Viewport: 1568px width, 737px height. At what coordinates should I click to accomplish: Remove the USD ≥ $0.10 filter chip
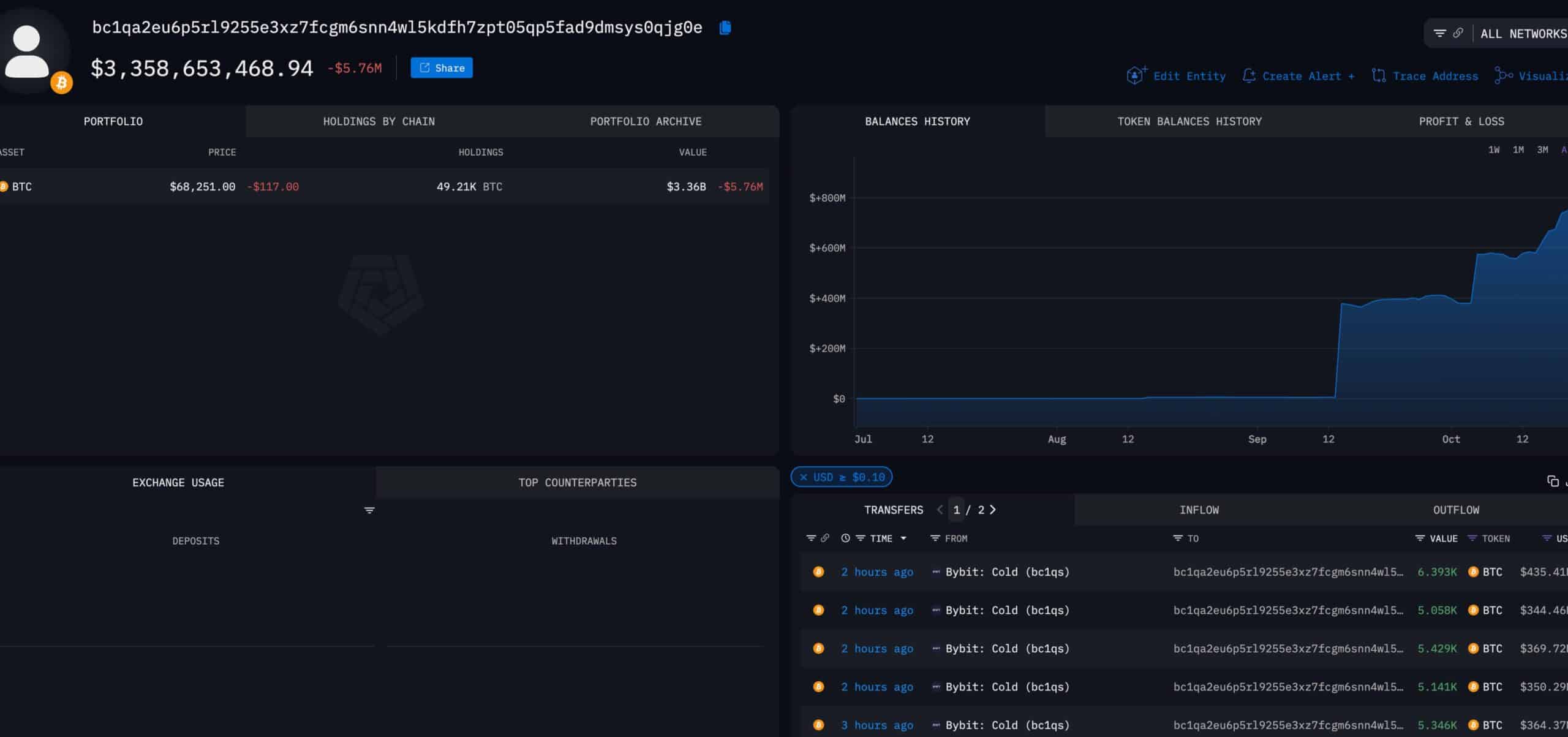pyautogui.click(x=804, y=477)
